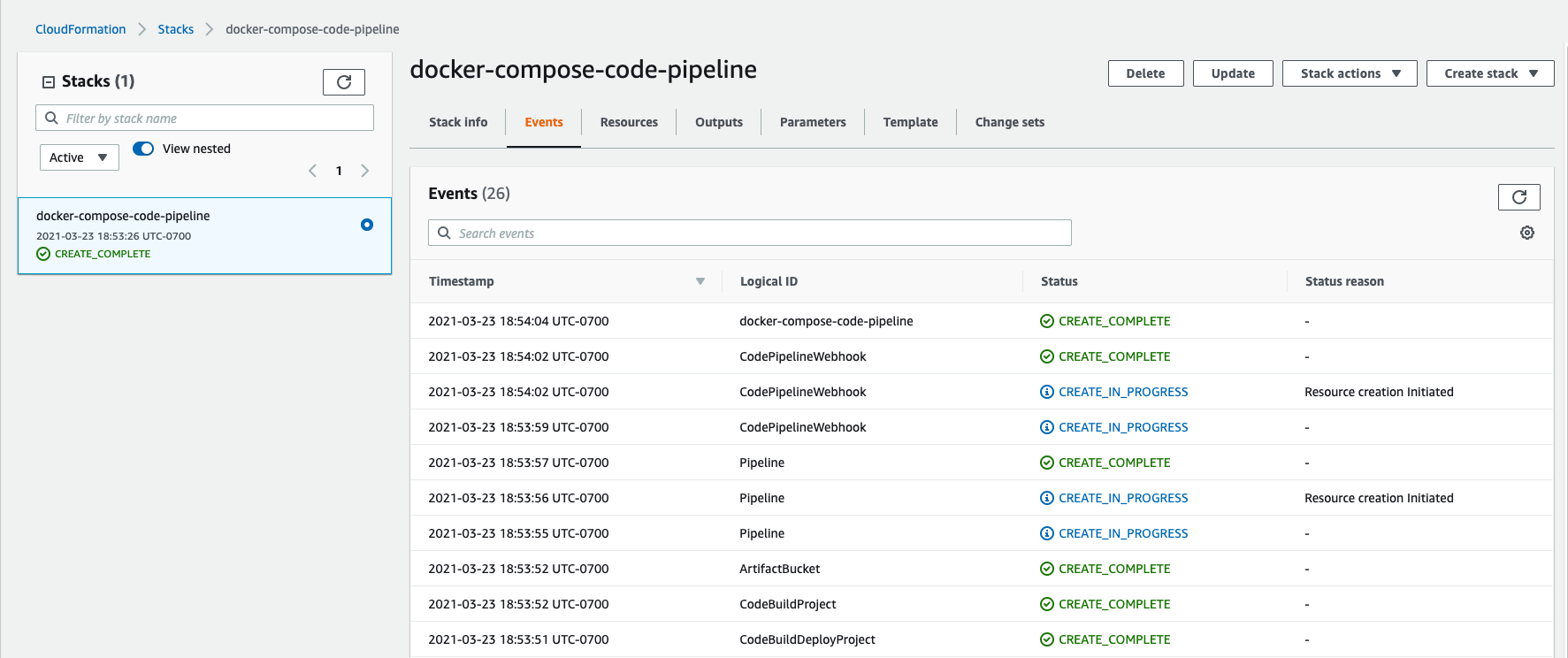
Task: Open the Template tab
Action: click(x=910, y=122)
